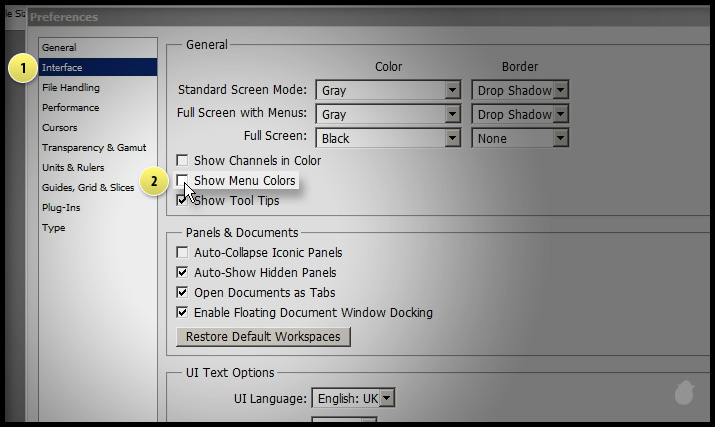
Task: Click the watermark logo in the corner
Action: coord(684,392)
